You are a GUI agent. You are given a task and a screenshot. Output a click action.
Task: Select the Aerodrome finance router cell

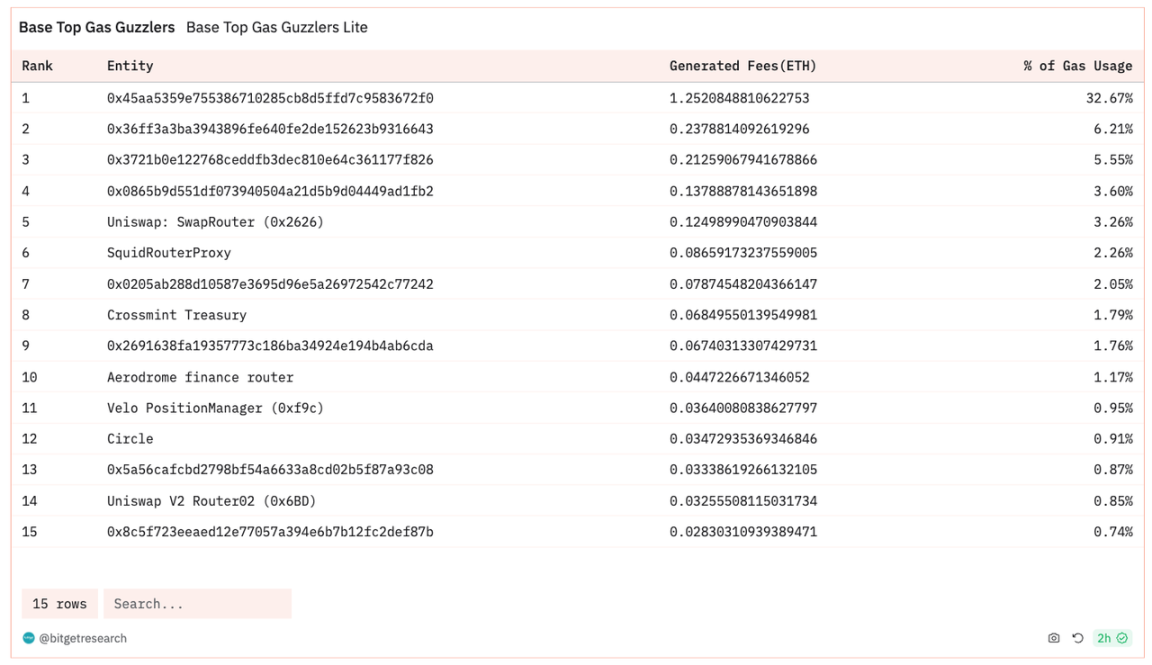pos(200,377)
